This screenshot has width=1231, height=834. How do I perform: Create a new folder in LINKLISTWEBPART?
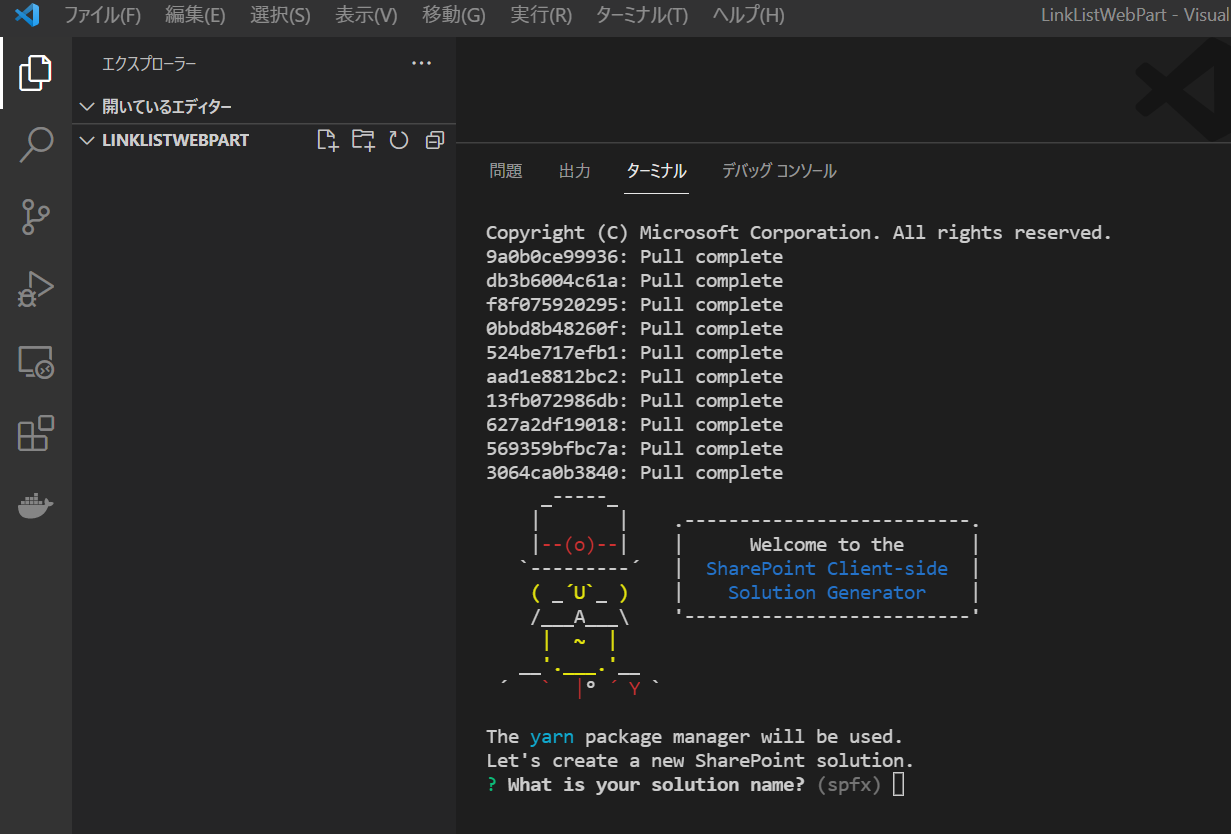(x=363, y=140)
